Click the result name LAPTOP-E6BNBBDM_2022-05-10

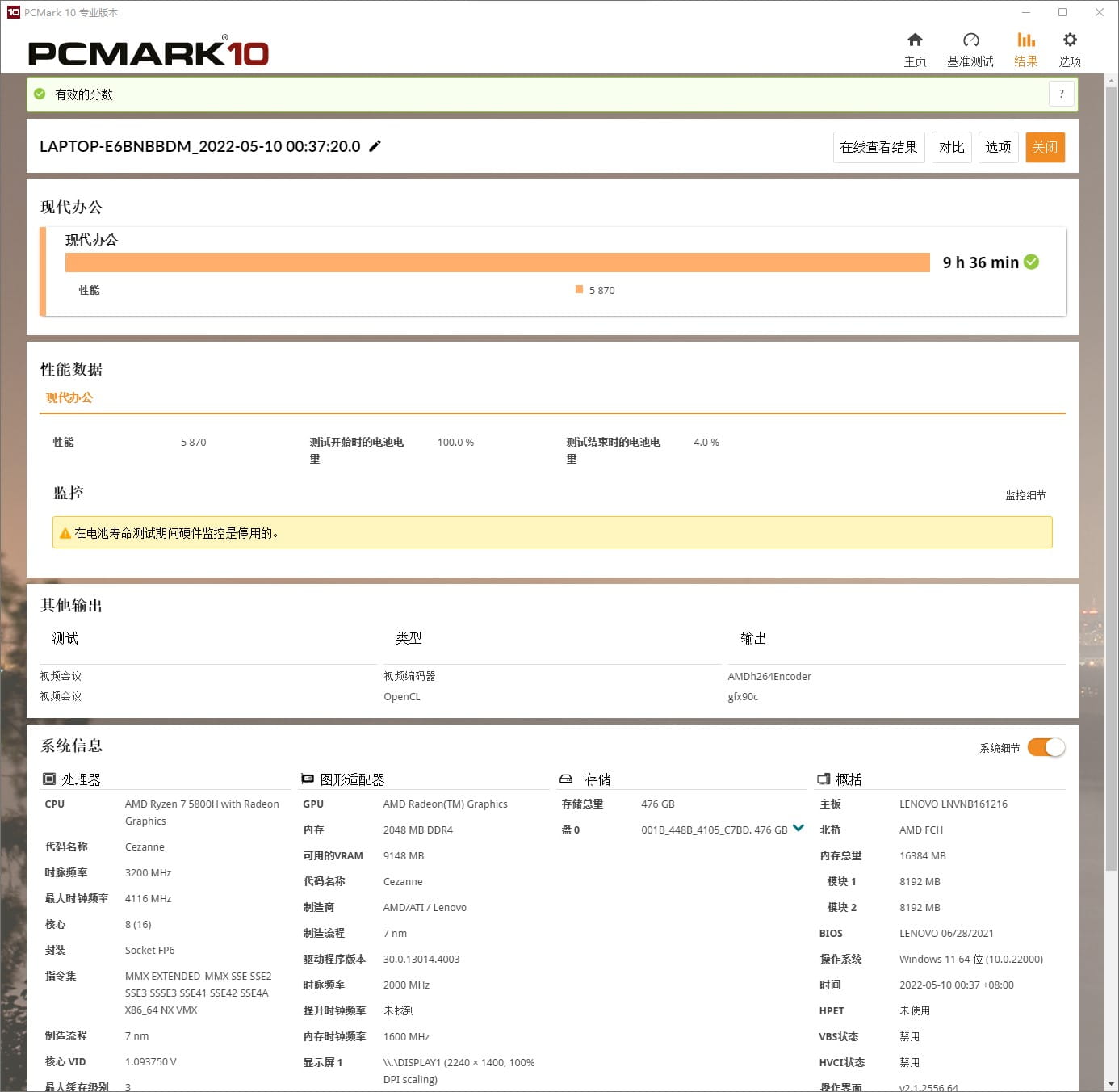click(x=200, y=146)
